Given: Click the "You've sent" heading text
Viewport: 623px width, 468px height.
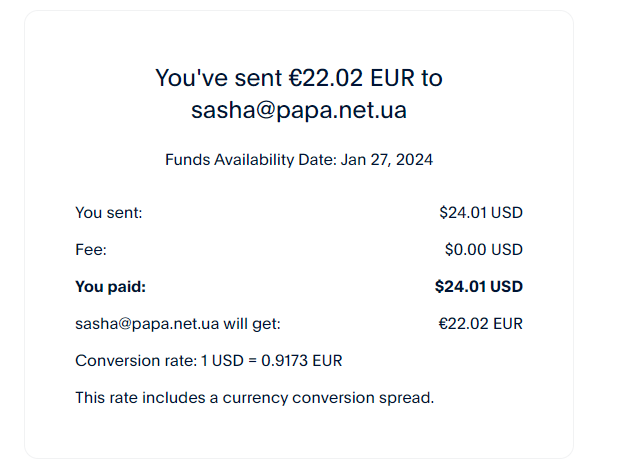Looking at the screenshot, I should (x=212, y=78).
